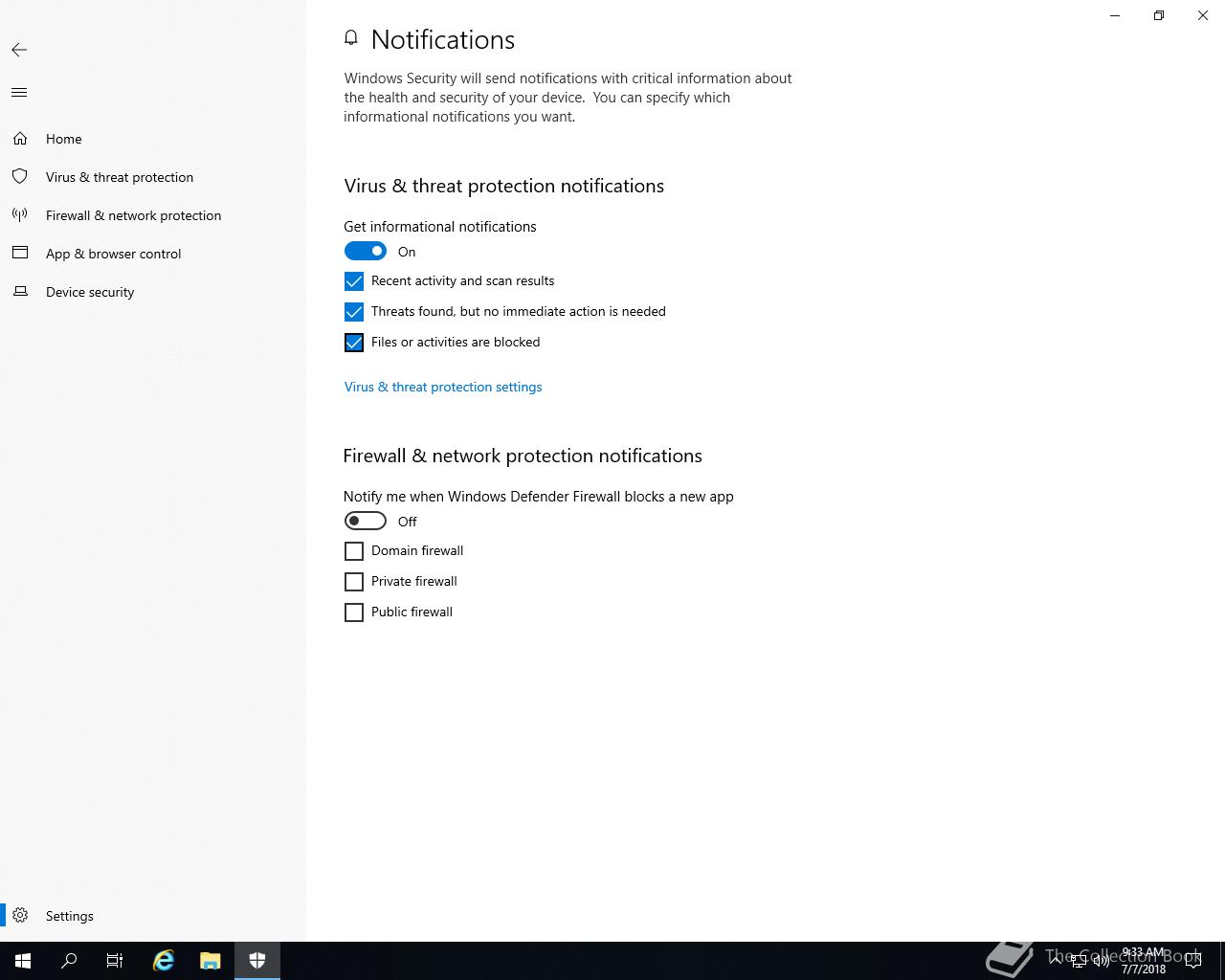The image size is (1225, 980).
Task: Open Task View from the taskbar
Action: (115, 961)
